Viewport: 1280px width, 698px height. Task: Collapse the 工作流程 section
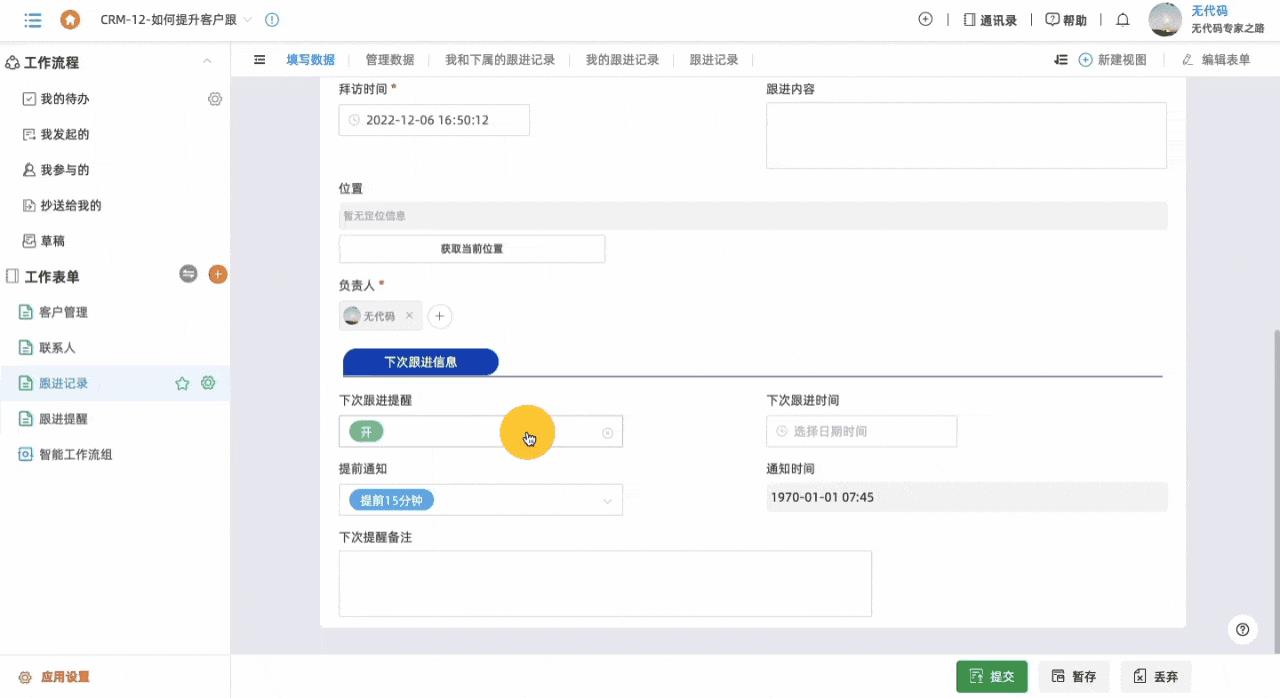coord(207,62)
